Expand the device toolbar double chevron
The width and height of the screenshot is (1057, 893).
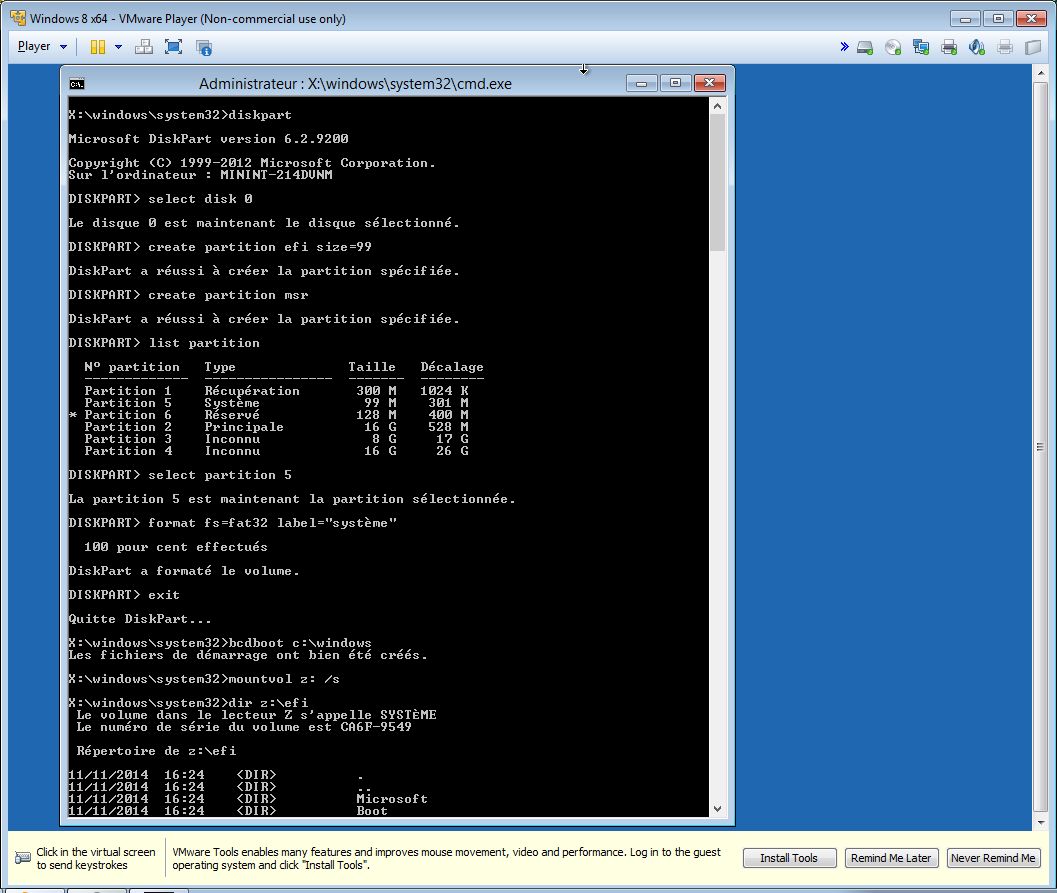click(x=844, y=47)
